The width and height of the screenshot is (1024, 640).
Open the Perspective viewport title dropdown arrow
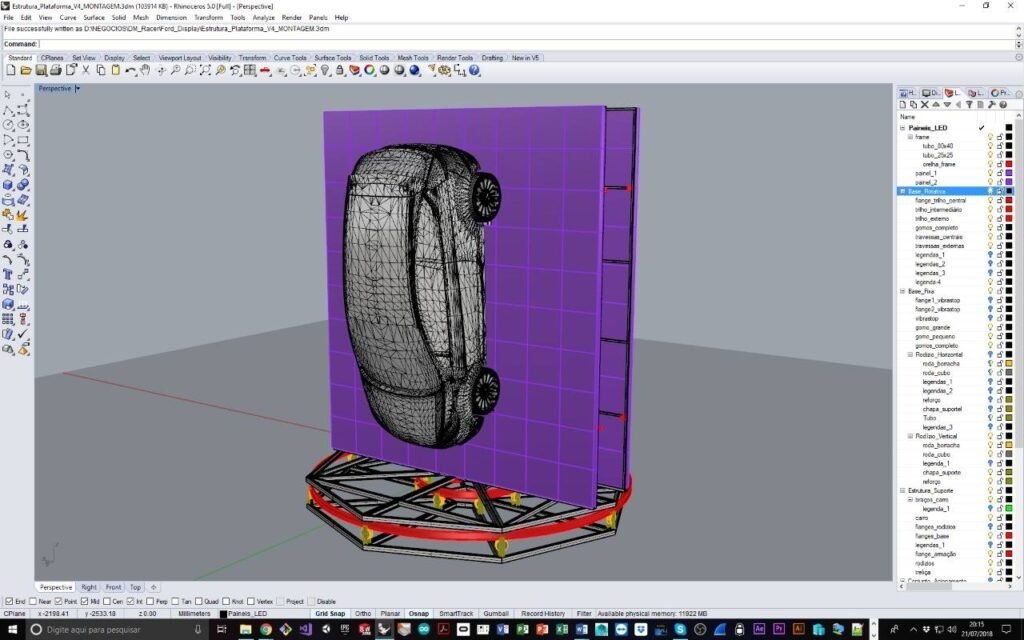pyautogui.click(x=77, y=88)
